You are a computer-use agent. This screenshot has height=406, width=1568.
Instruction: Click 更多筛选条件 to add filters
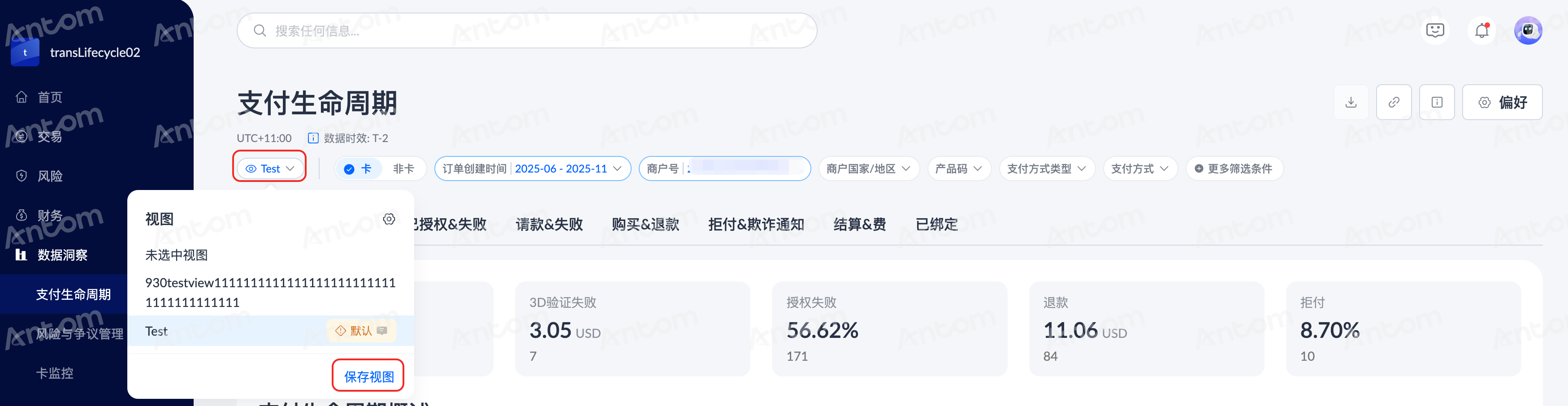(1234, 168)
